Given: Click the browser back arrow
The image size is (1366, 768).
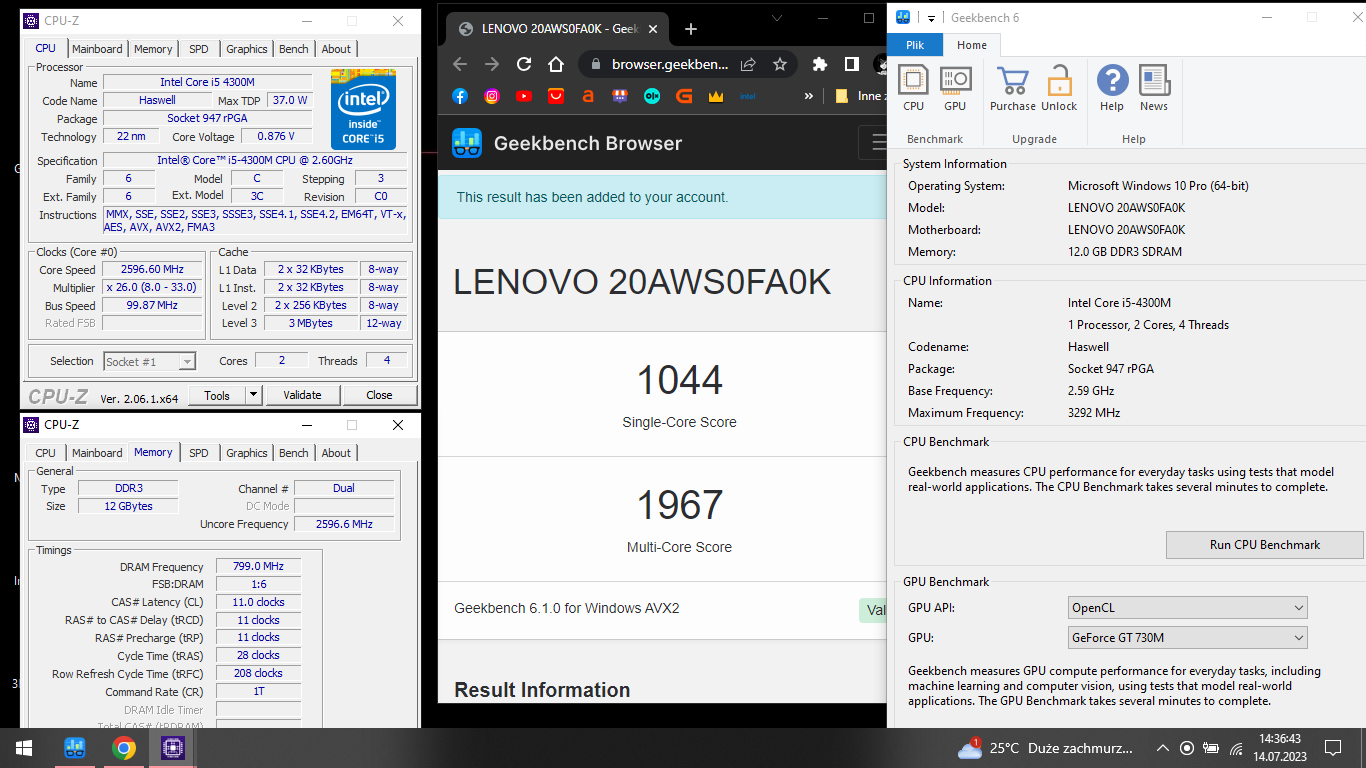Looking at the screenshot, I should tap(460, 64).
